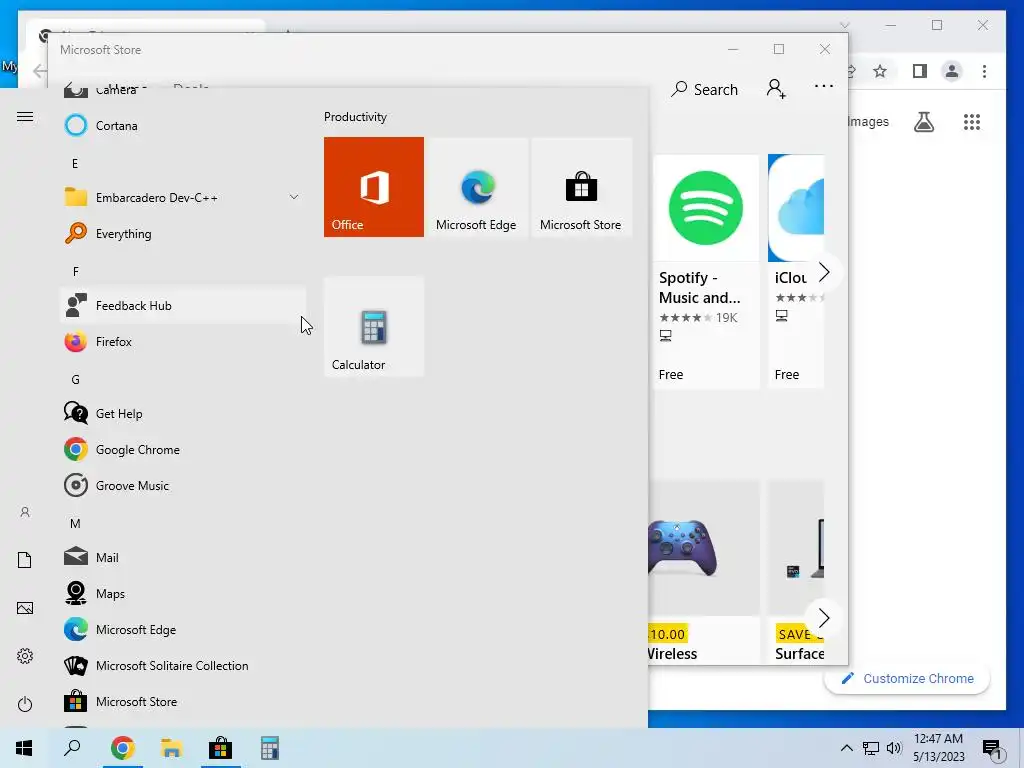Launch Firefox from the Start menu list
This screenshot has height=768, width=1024.
183,342
